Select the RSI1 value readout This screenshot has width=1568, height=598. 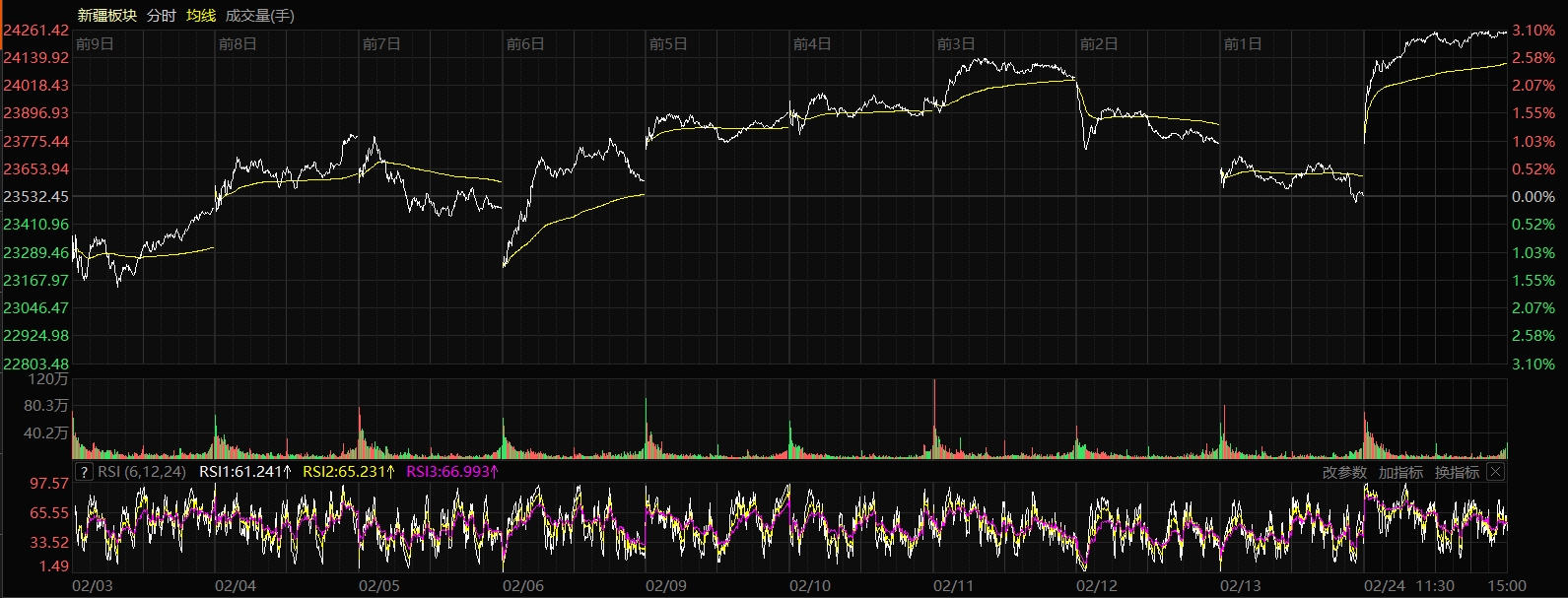244,472
